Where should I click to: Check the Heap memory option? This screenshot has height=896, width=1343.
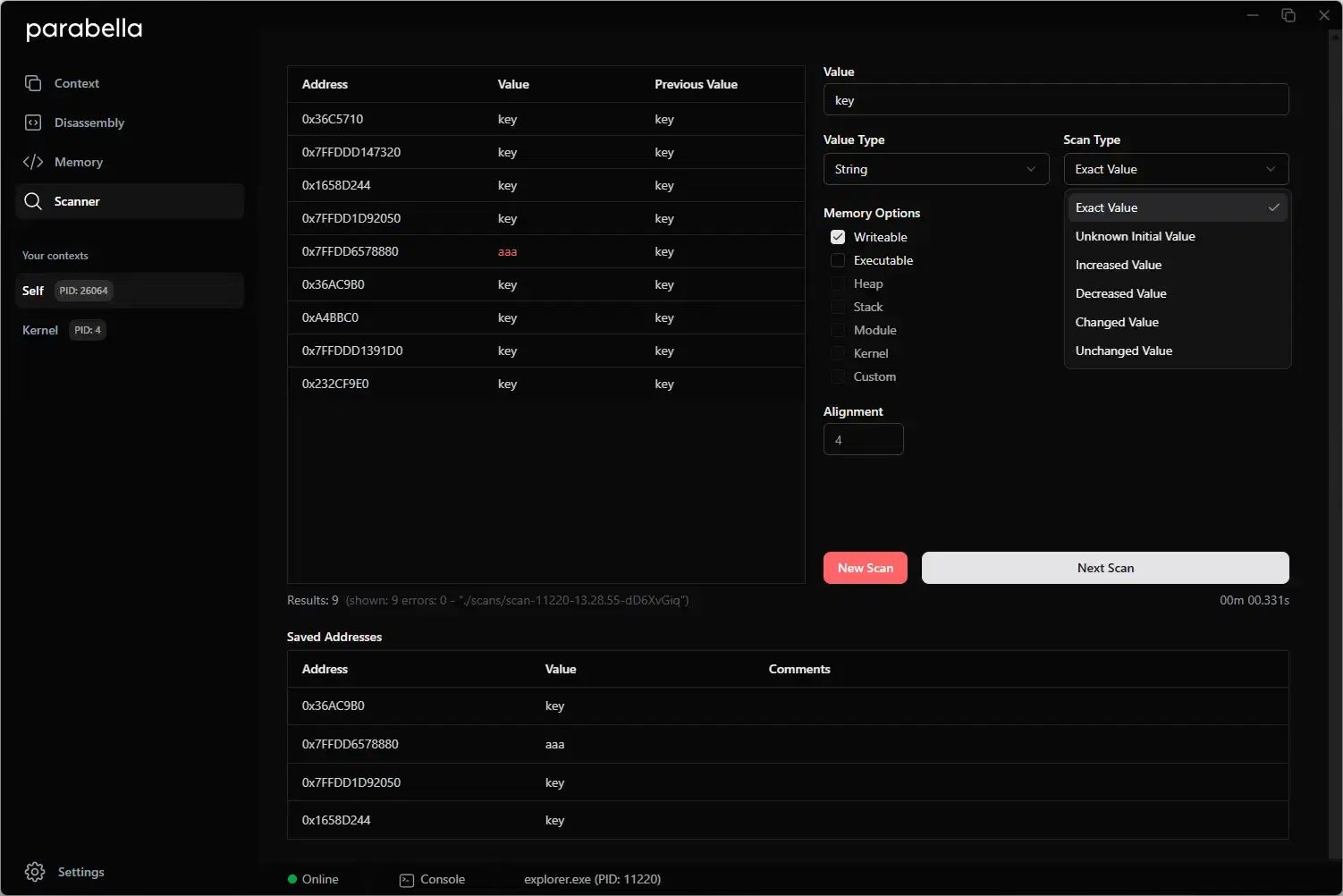coord(838,283)
